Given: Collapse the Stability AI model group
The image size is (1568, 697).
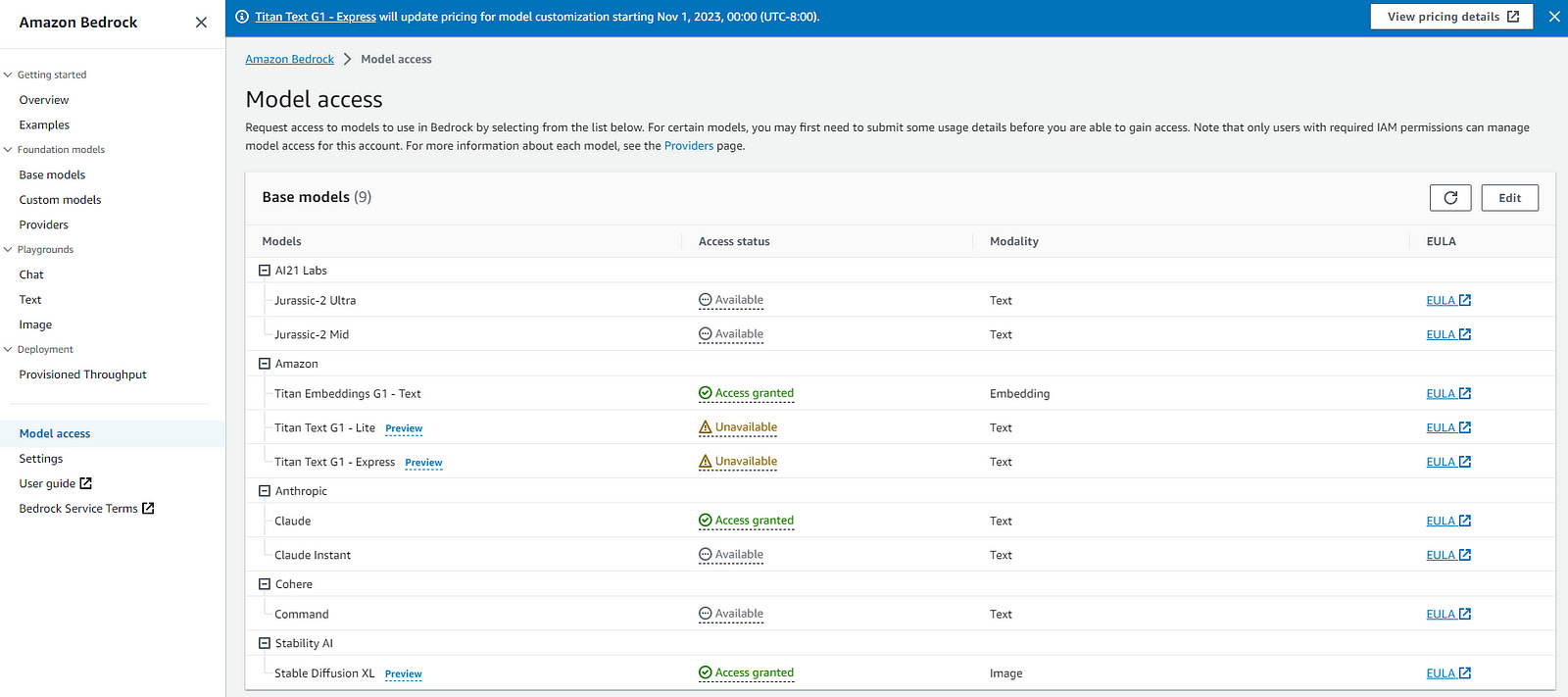Looking at the screenshot, I should click(x=265, y=644).
